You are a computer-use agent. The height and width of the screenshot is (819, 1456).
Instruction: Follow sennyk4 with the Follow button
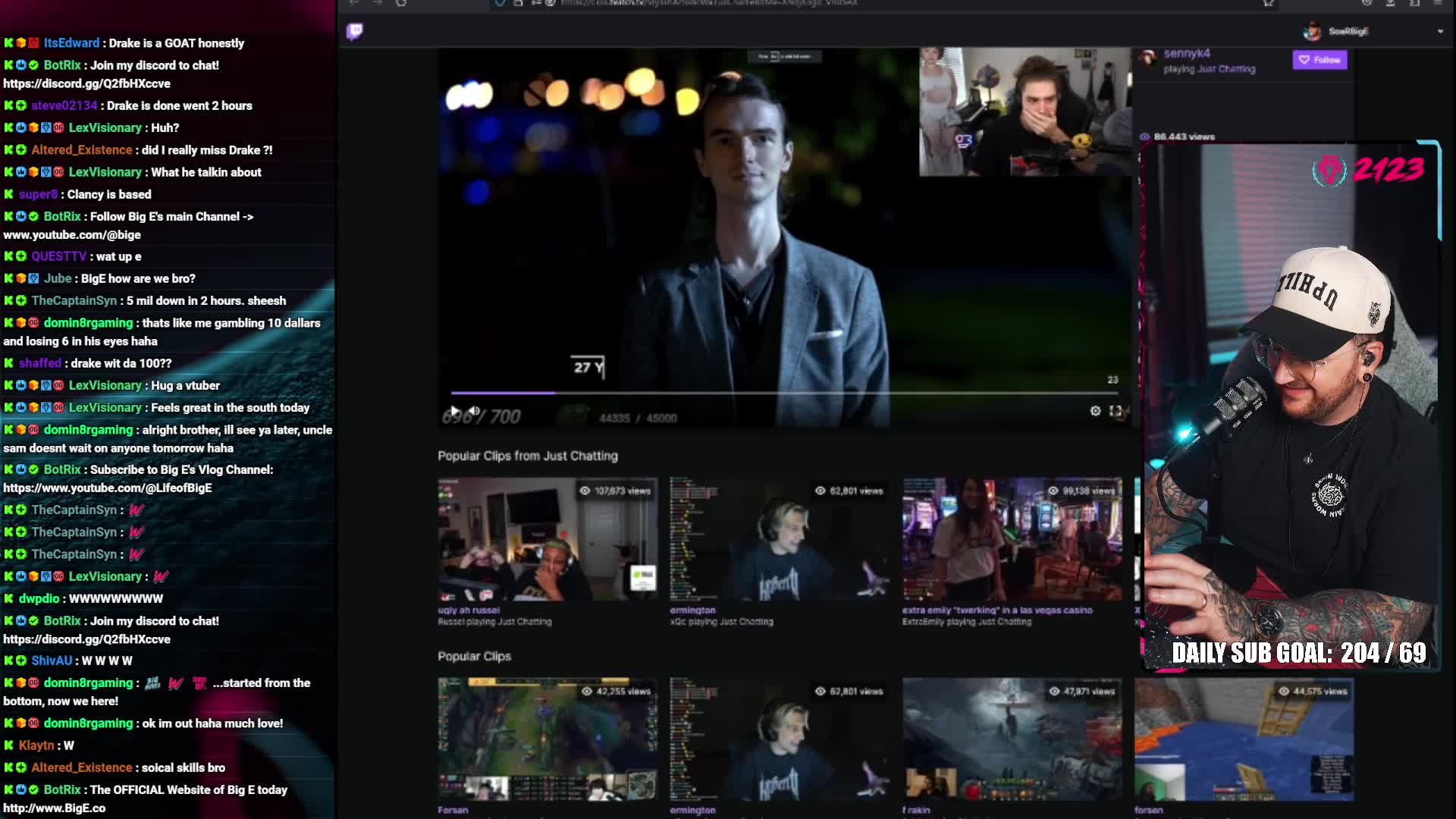[x=1319, y=60]
